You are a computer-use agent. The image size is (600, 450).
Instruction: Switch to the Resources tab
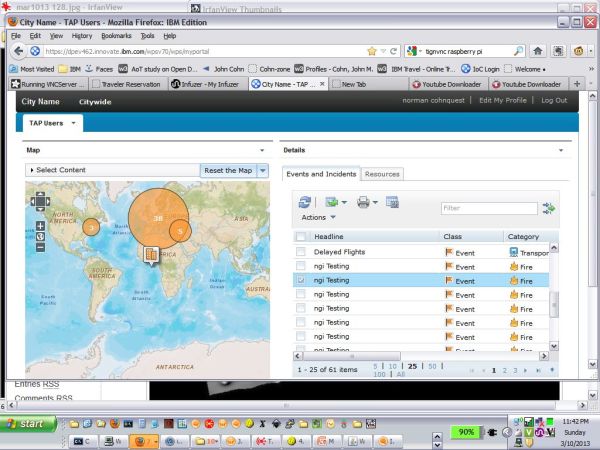[x=382, y=174]
